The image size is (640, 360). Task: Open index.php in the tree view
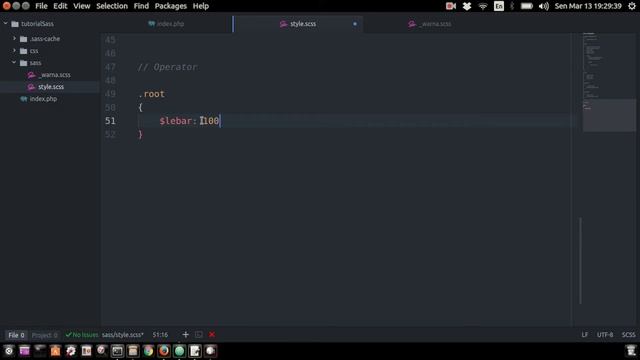[x=43, y=99]
